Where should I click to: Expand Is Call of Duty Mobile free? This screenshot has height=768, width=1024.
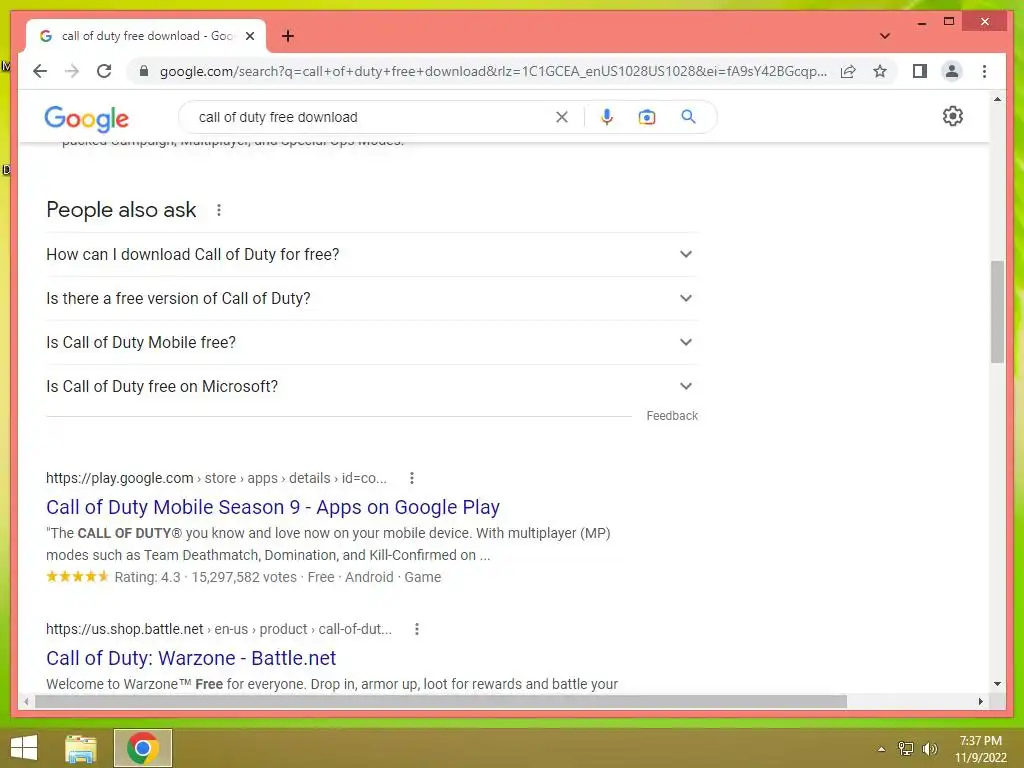pyautogui.click(x=371, y=342)
